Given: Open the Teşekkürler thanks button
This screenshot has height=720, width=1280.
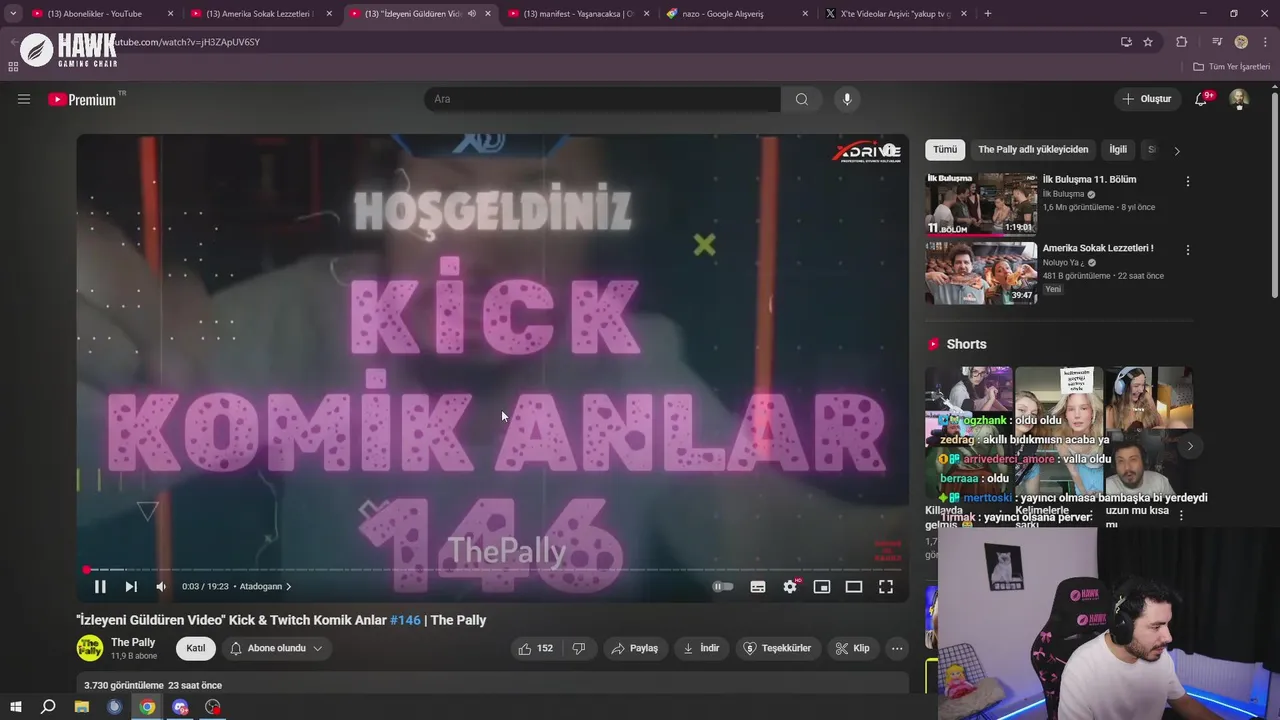Looking at the screenshot, I should click(778, 648).
